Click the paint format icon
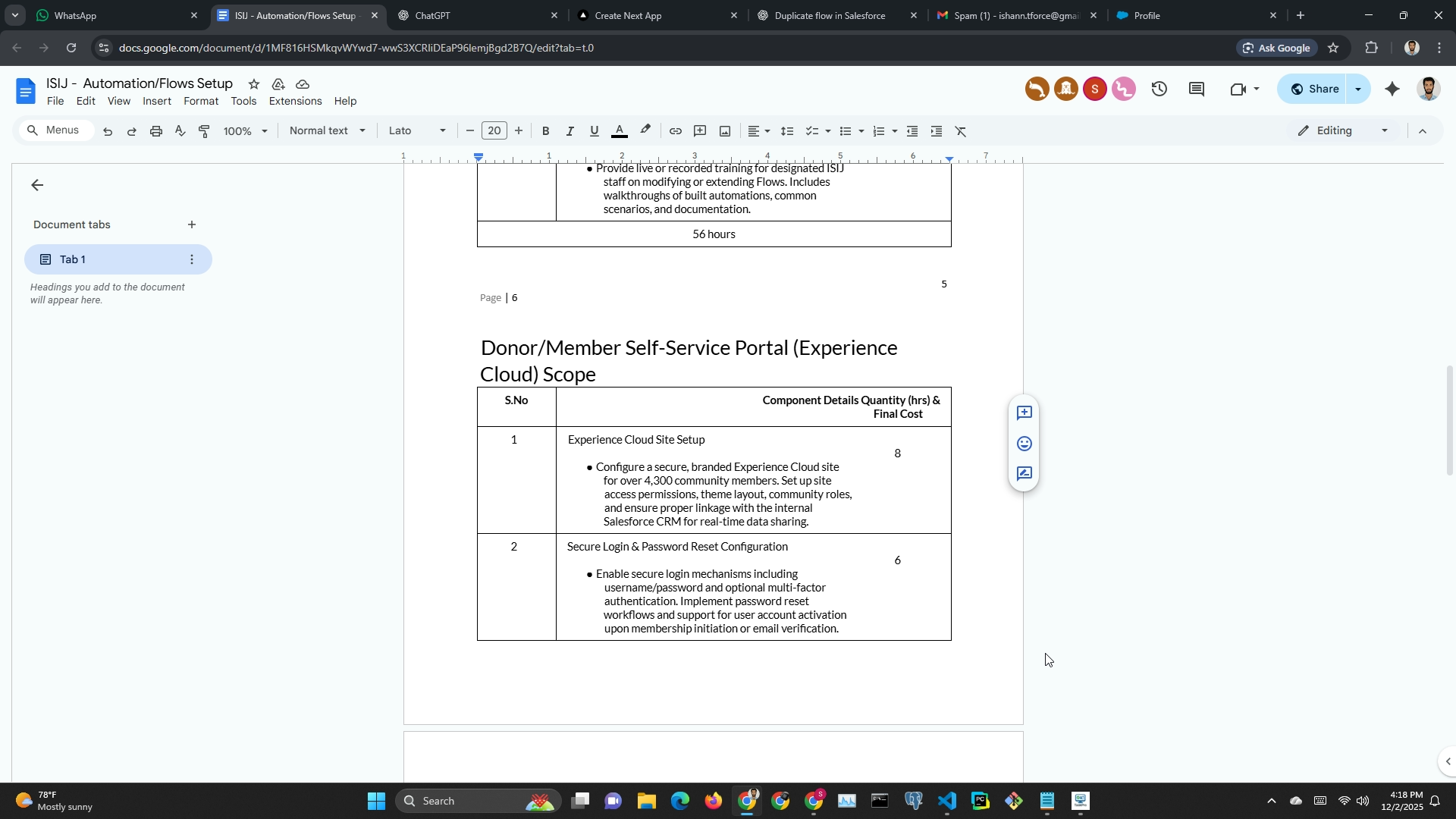 [x=204, y=131]
